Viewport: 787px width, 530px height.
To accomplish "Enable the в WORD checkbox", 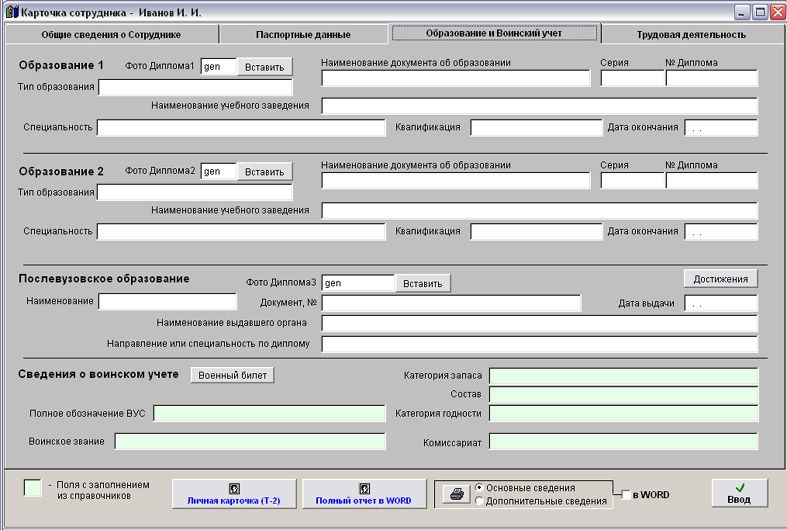I will 626,495.
